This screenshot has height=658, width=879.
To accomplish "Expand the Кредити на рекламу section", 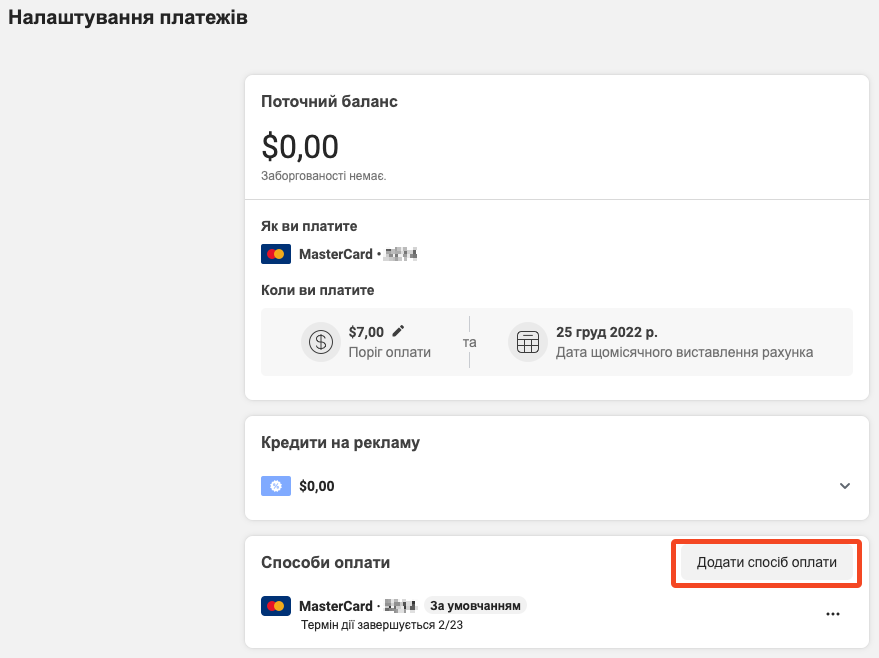I will [x=845, y=486].
